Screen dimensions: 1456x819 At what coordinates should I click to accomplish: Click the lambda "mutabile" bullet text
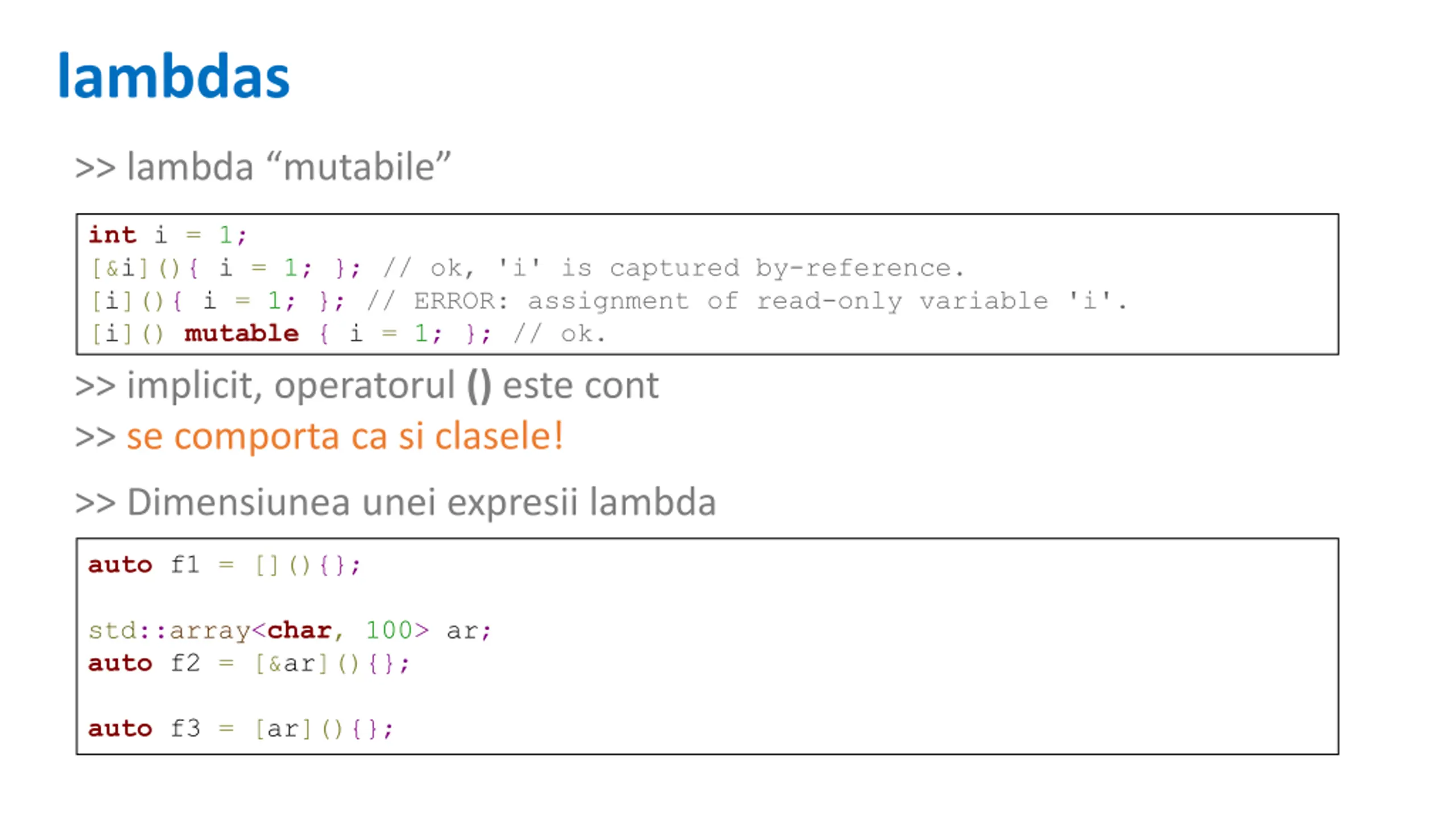point(288,167)
